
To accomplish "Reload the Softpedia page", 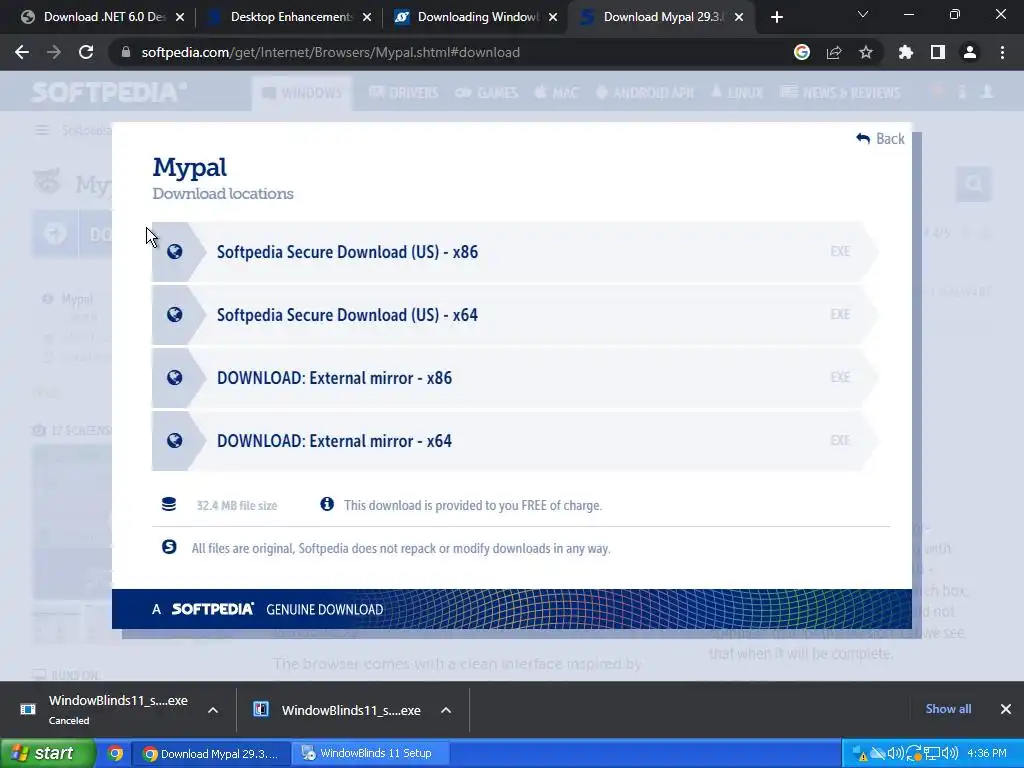I will click(86, 52).
